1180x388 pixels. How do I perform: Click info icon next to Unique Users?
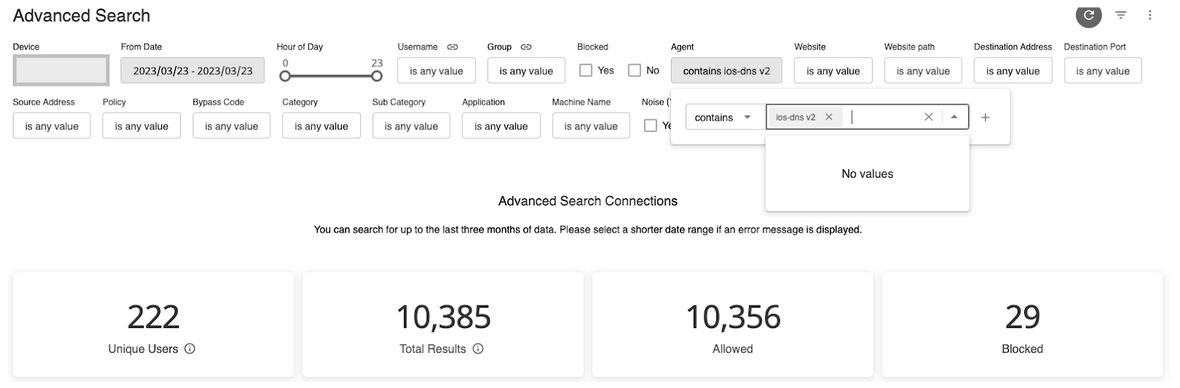coord(190,349)
